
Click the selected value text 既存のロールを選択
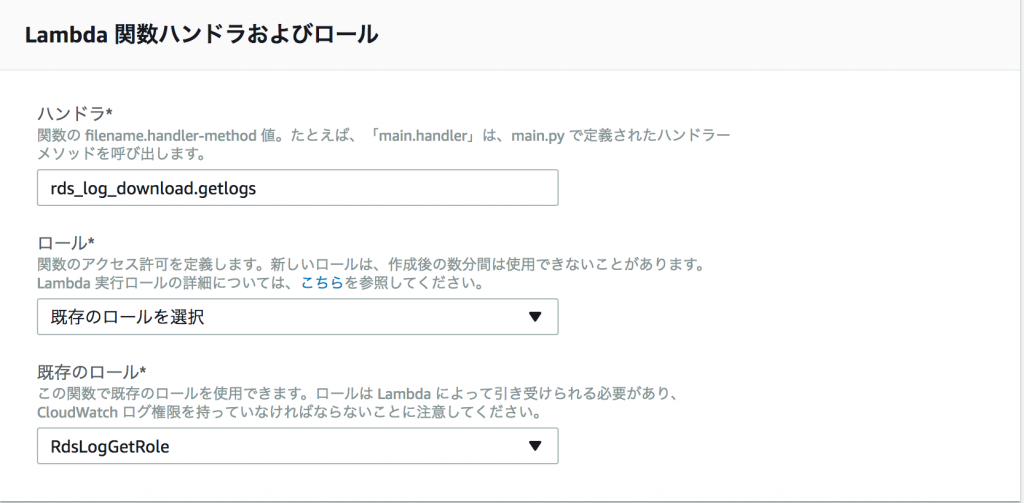pyautogui.click(x=127, y=317)
